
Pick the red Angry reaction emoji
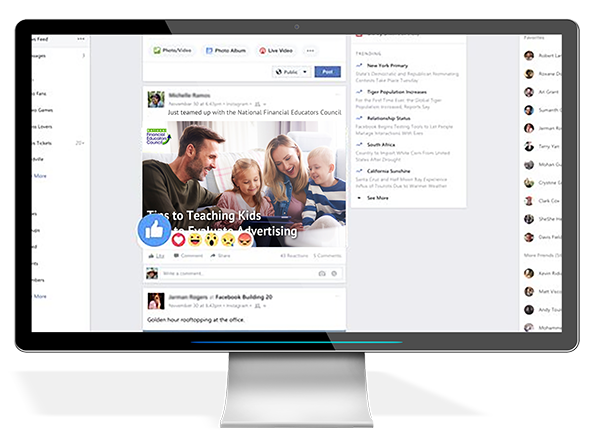click(x=245, y=239)
